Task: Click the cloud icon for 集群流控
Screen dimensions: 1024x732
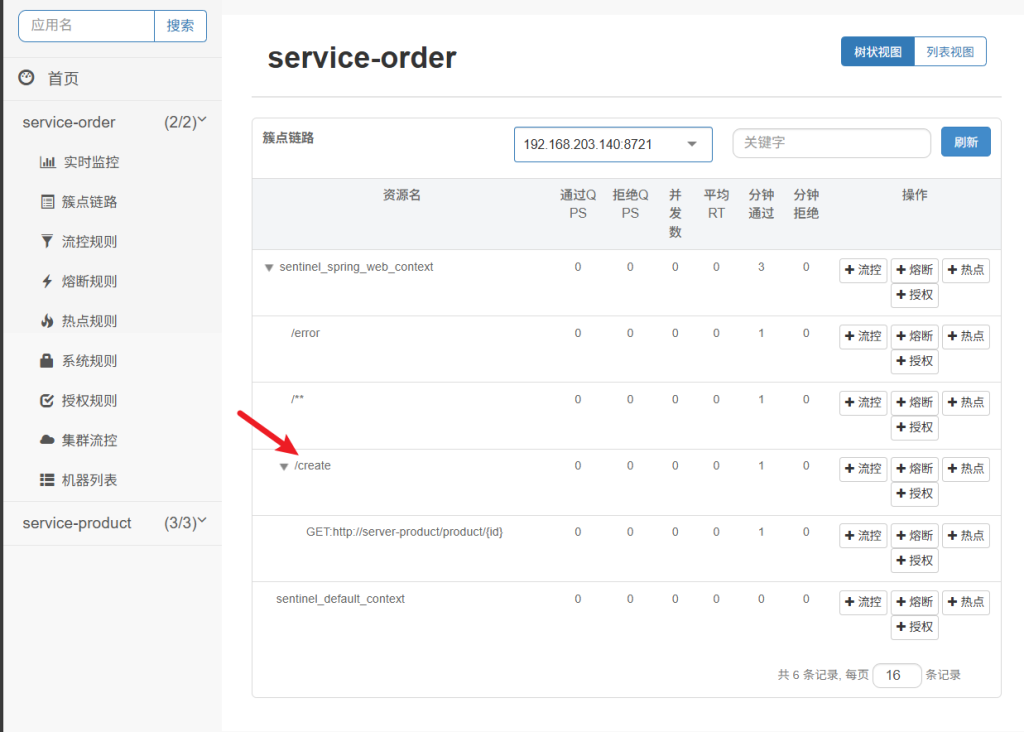Action: tap(47, 440)
